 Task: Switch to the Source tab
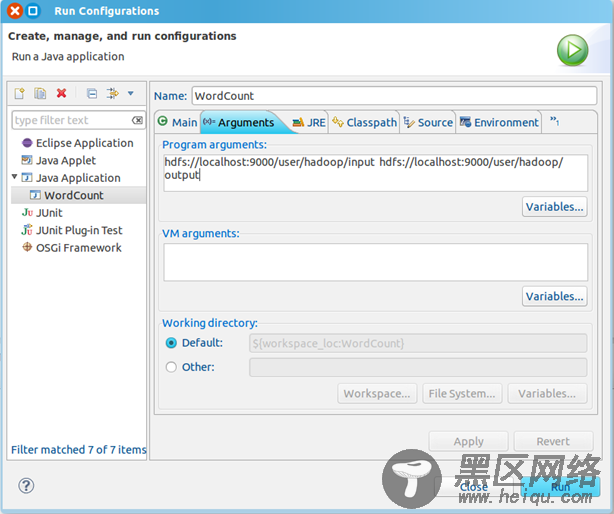[428, 123]
